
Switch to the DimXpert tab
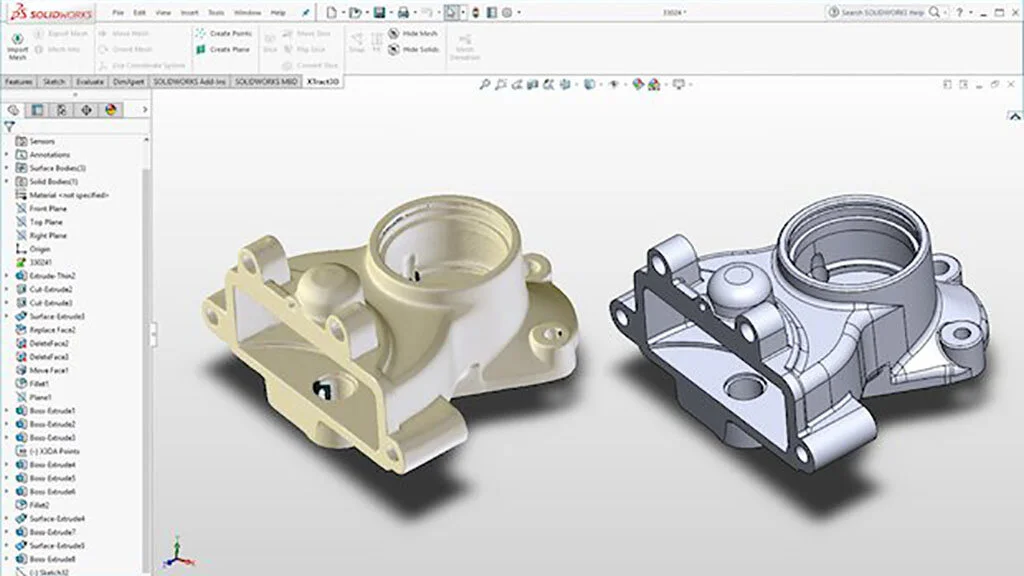coord(129,82)
